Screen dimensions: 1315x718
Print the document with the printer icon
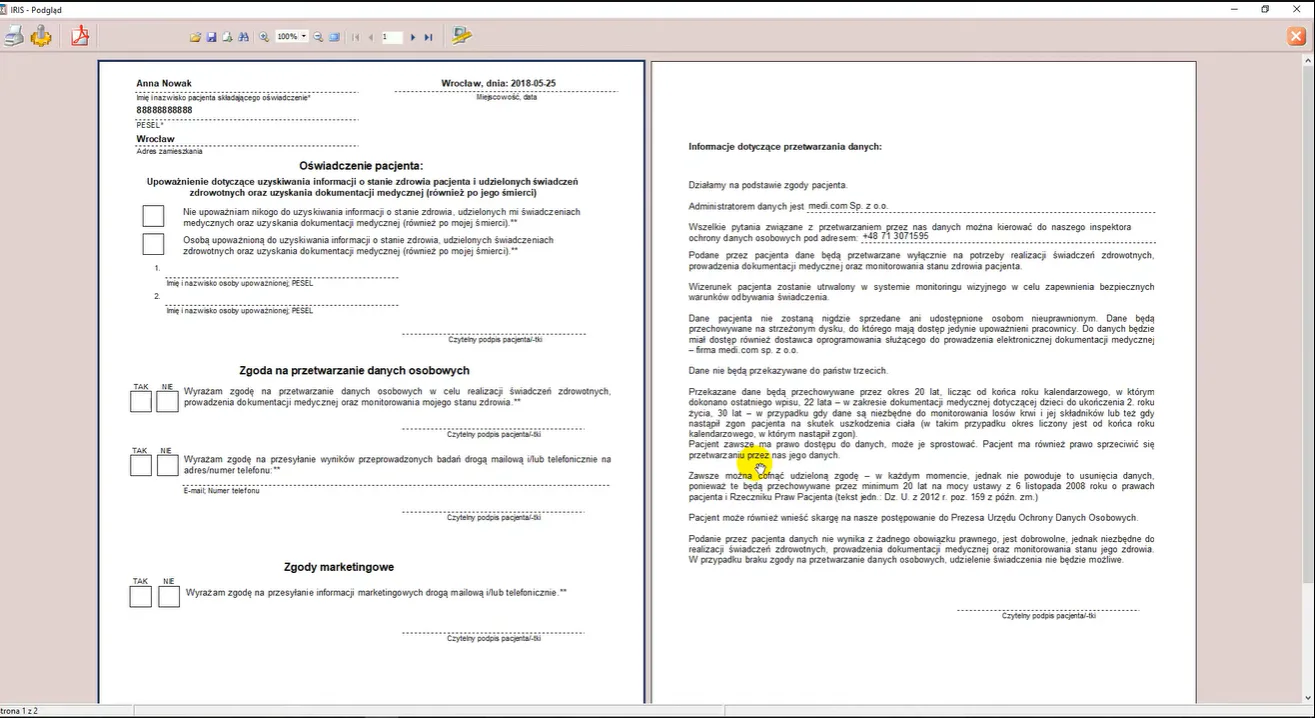coord(13,36)
